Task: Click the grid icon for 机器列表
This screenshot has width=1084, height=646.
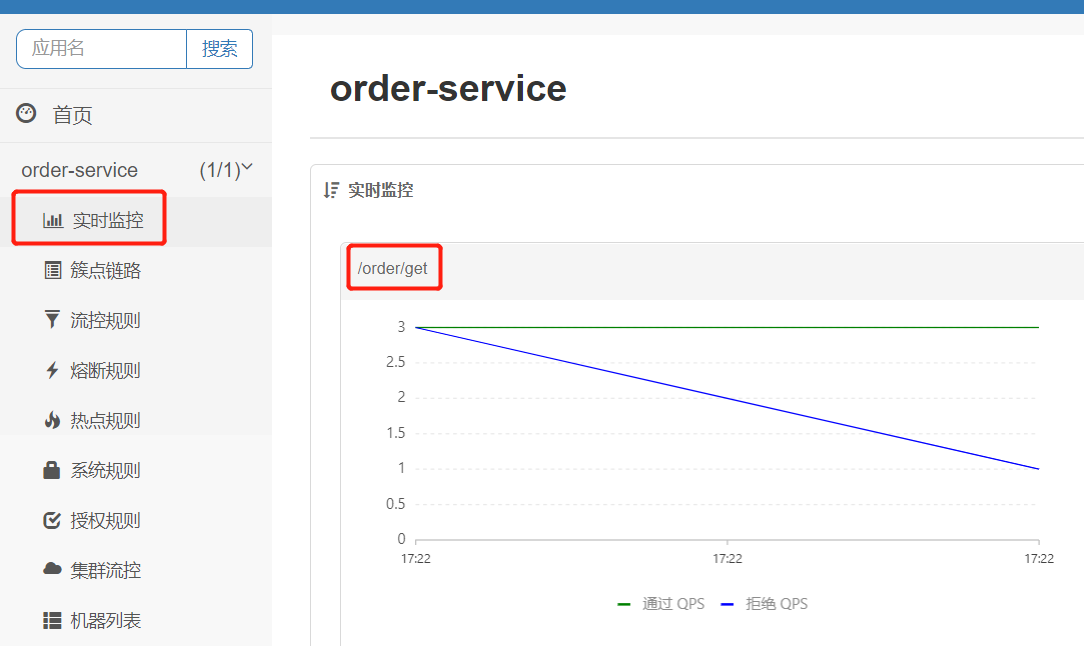Action: (x=52, y=621)
